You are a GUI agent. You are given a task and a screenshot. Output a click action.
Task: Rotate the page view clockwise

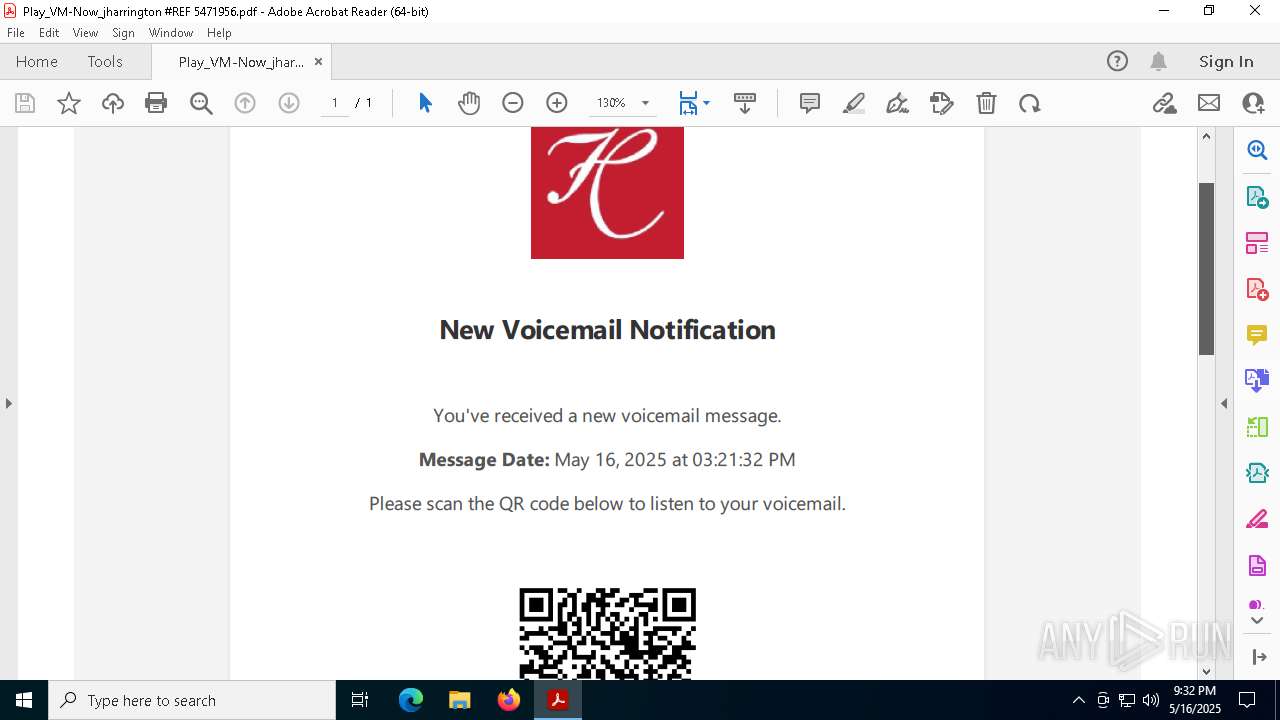point(1030,103)
